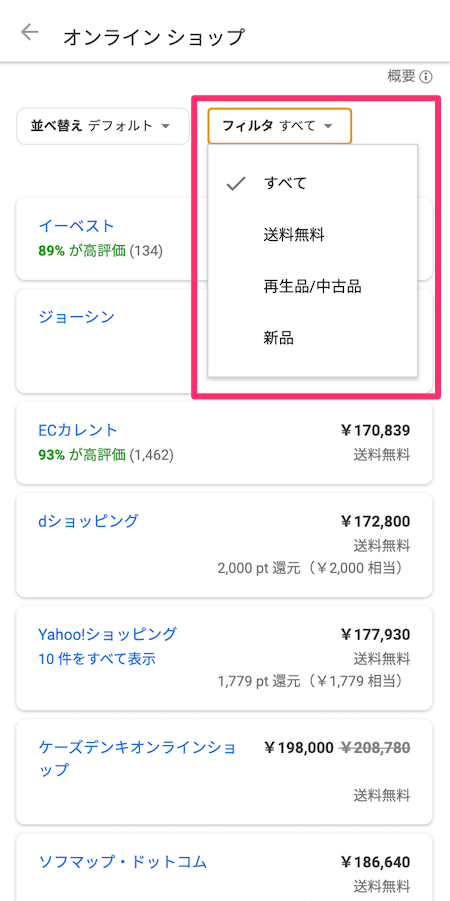The image size is (450, 901).
Task: Select the すべて filter option
Action: (x=313, y=183)
